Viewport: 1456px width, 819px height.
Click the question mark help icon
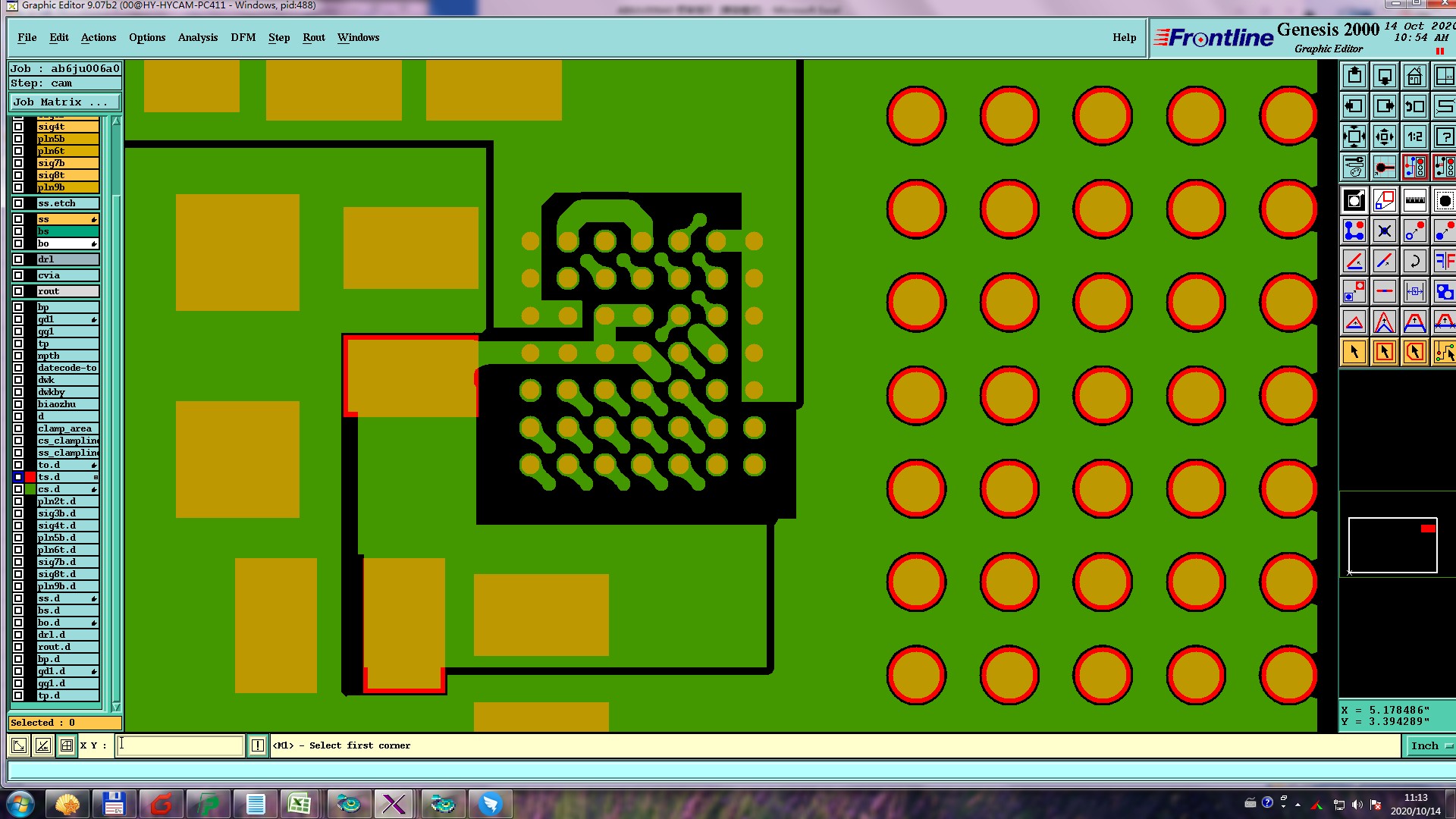[x=1444, y=137]
